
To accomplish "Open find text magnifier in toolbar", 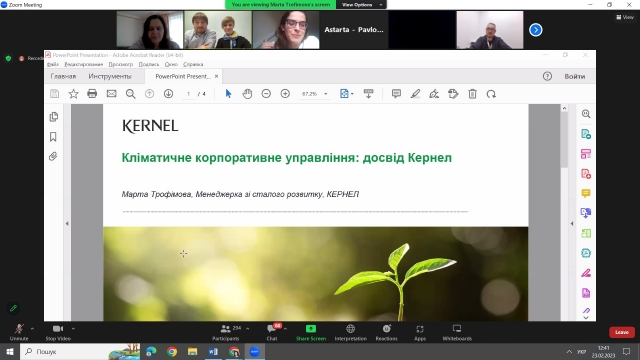I will pos(131,94).
